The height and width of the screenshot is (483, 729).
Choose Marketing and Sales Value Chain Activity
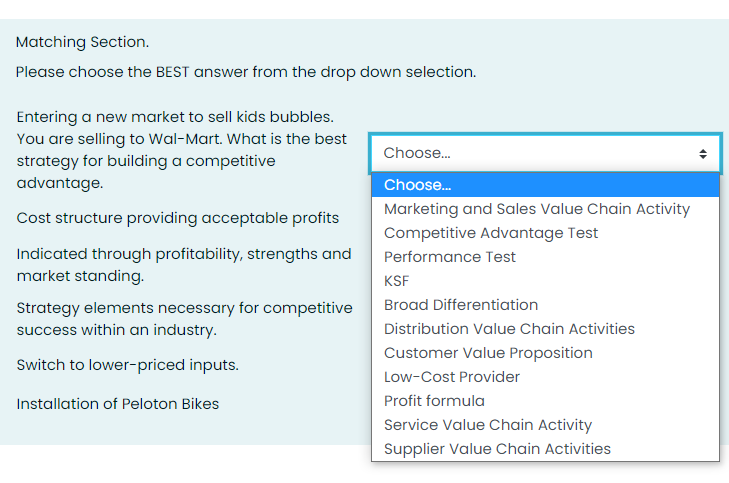pyautogui.click(x=537, y=209)
